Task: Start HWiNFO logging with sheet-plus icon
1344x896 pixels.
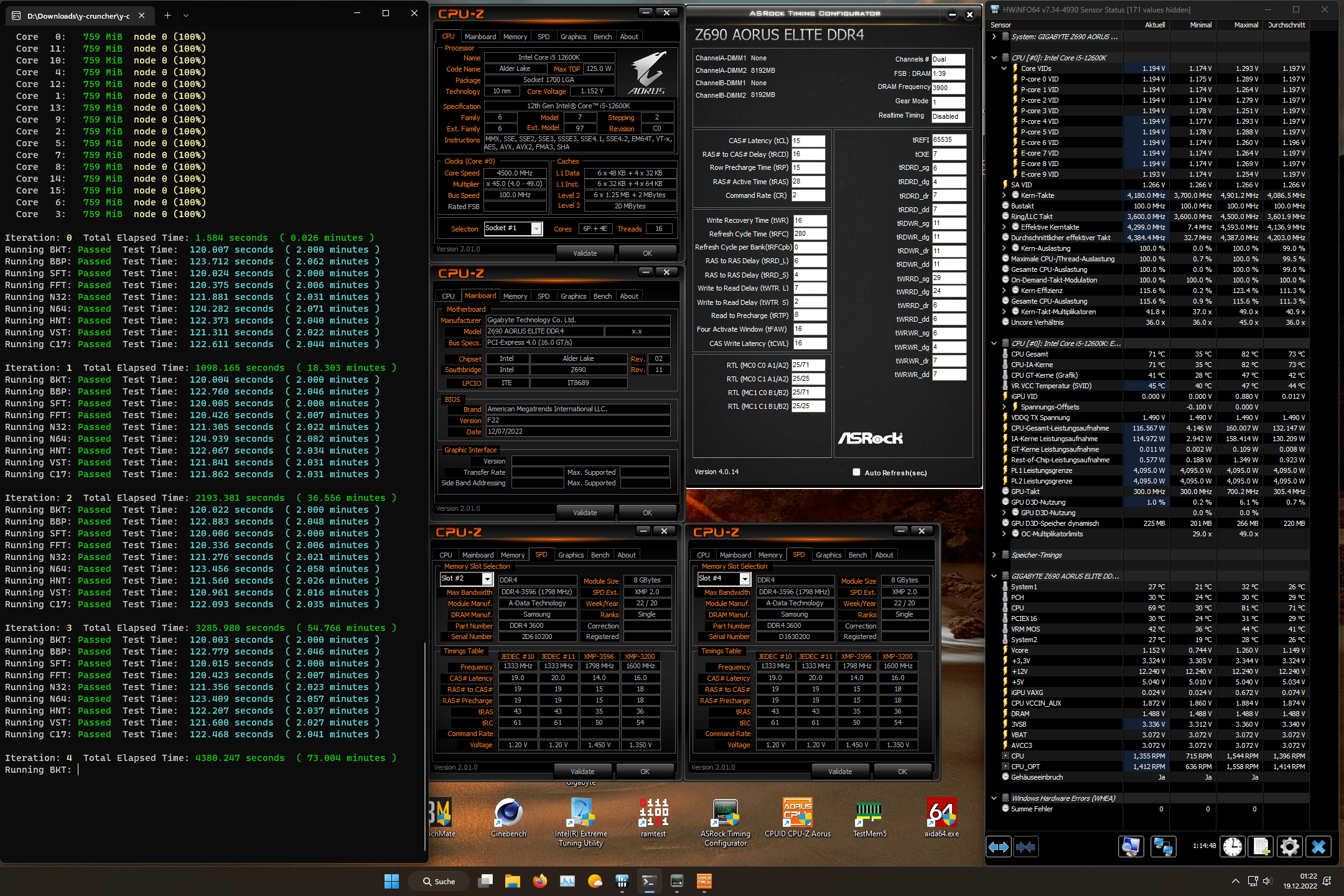Action: click(1261, 847)
